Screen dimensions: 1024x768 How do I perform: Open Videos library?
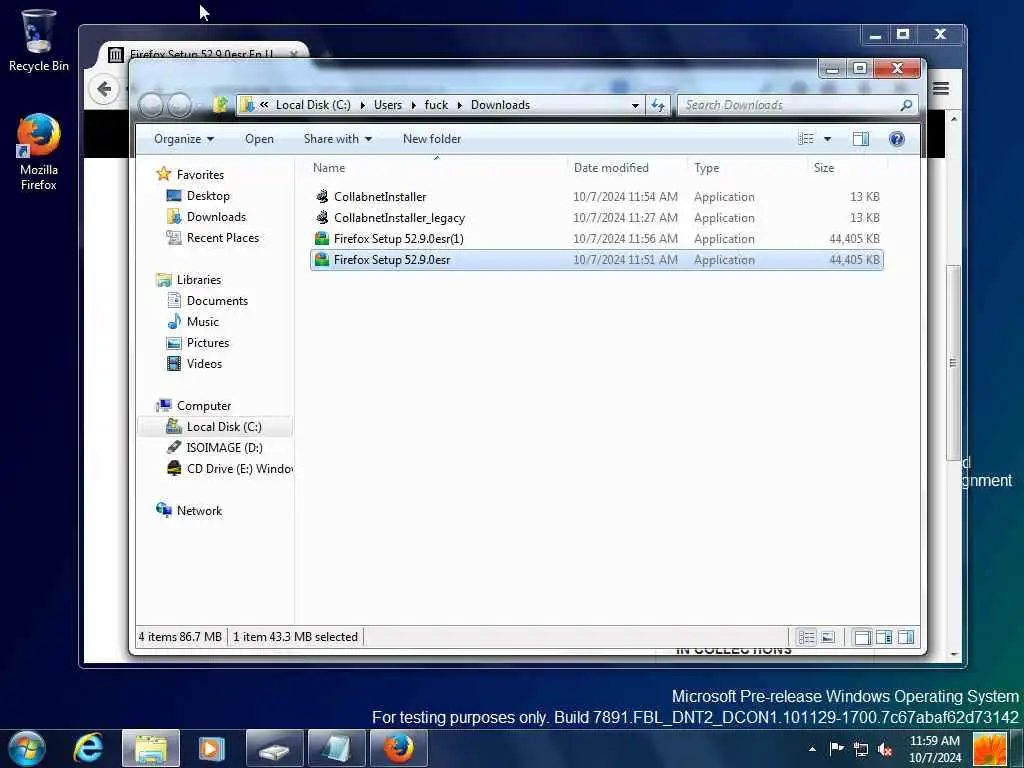(x=204, y=364)
